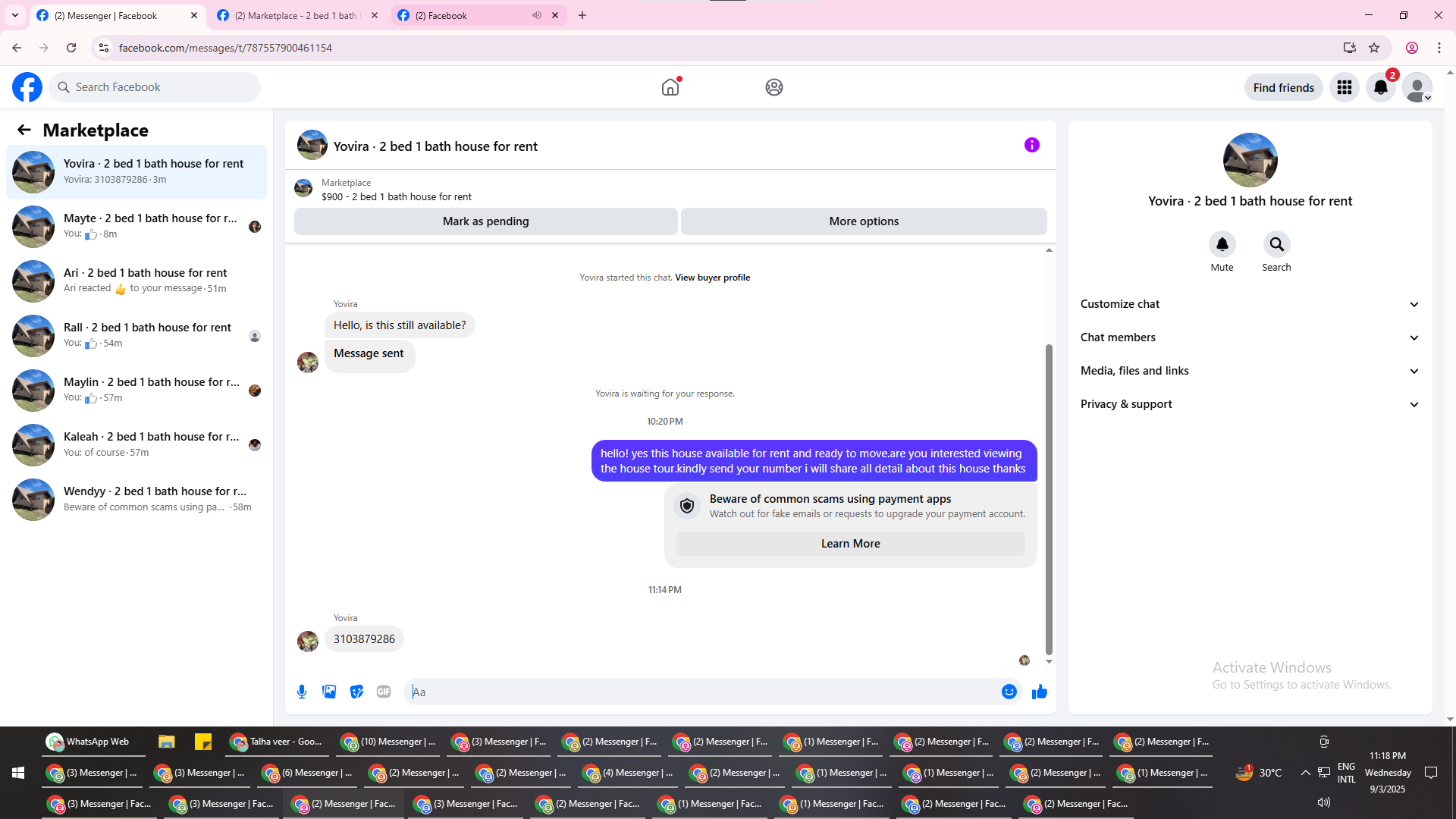
Task: Open the taskbar clock and date
Action: coord(1388,773)
